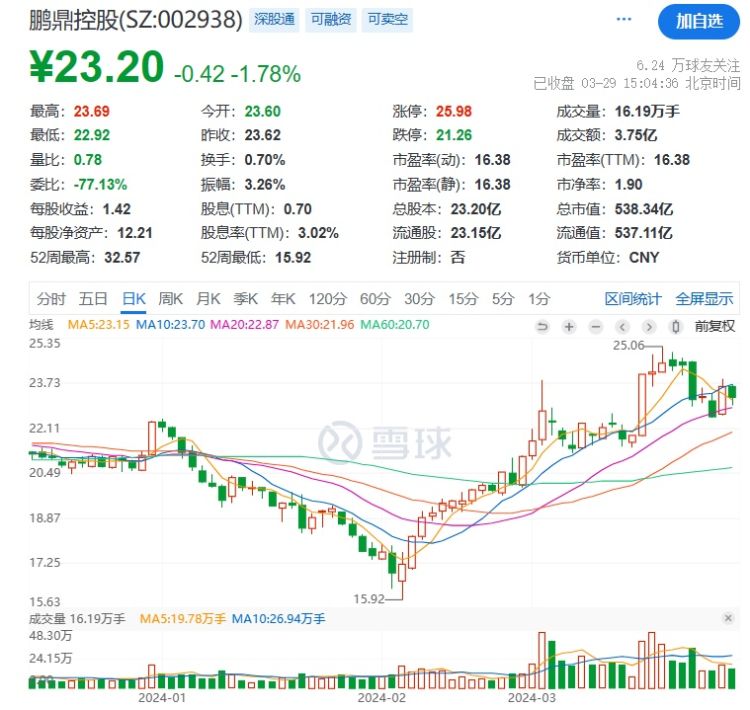Screen dimensions: 750x710
Task: Open the 120分 chart tab
Action: pyautogui.click(x=328, y=299)
